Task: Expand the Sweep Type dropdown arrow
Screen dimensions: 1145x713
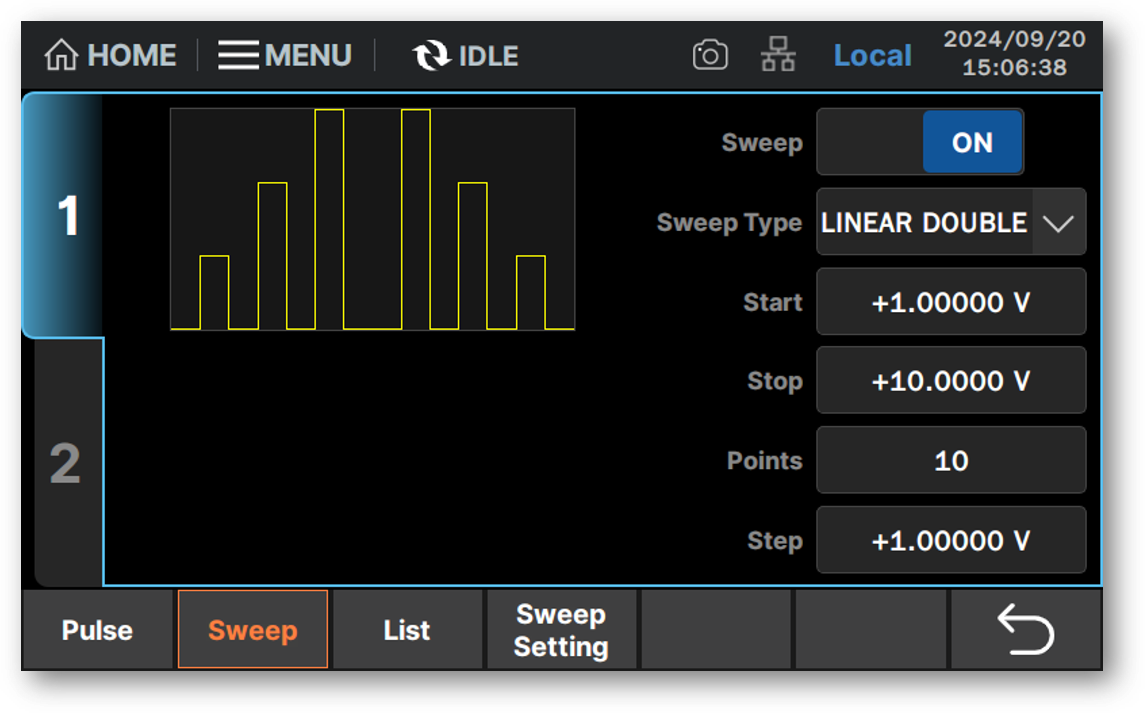Action: coord(1057,222)
